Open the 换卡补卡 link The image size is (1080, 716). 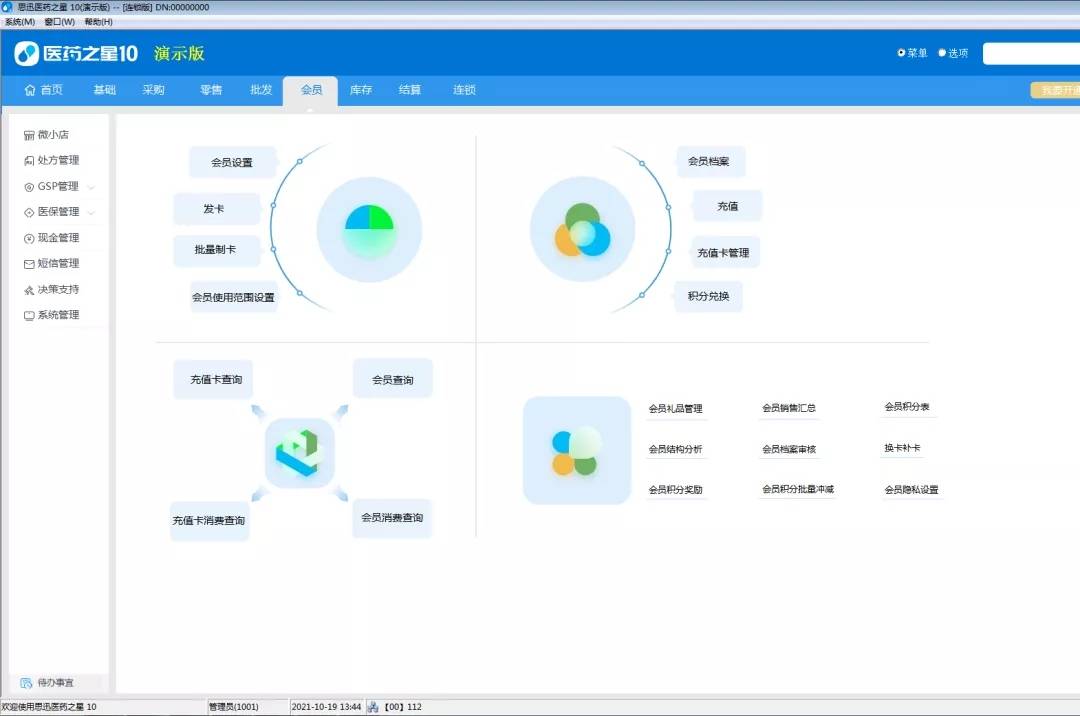(902, 448)
